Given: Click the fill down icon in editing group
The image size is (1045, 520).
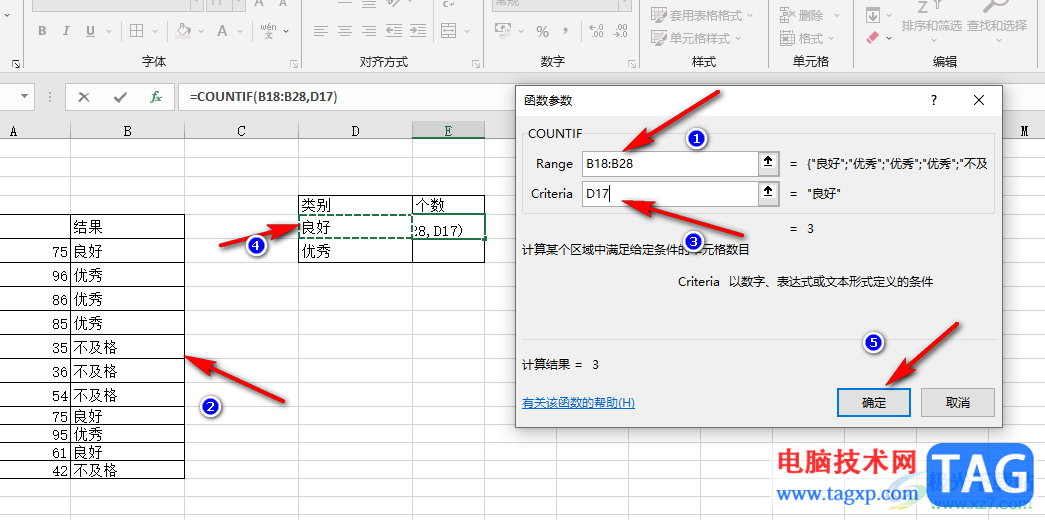Looking at the screenshot, I should (872, 15).
